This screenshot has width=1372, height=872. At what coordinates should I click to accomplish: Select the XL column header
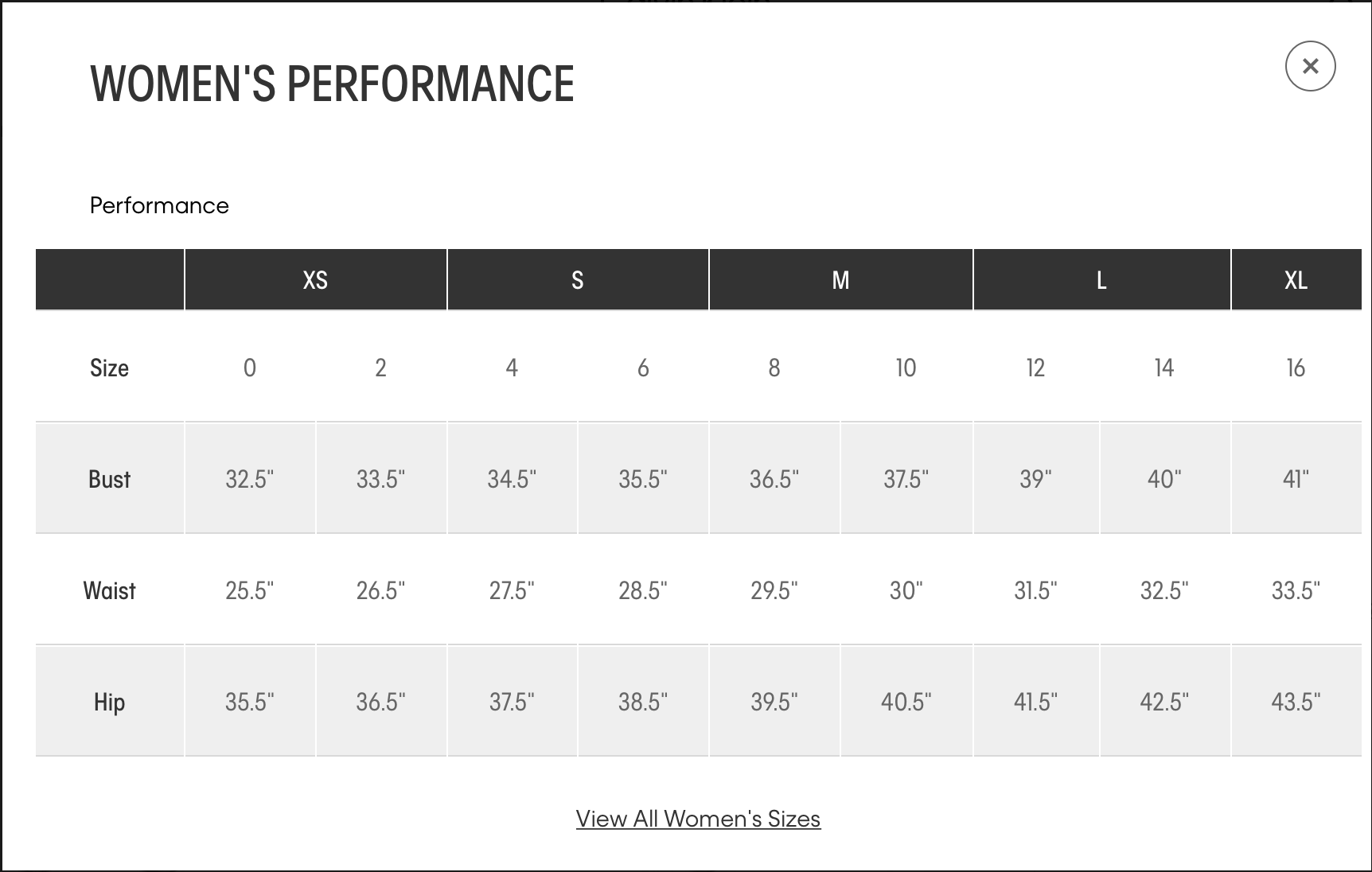point(1296,279)
